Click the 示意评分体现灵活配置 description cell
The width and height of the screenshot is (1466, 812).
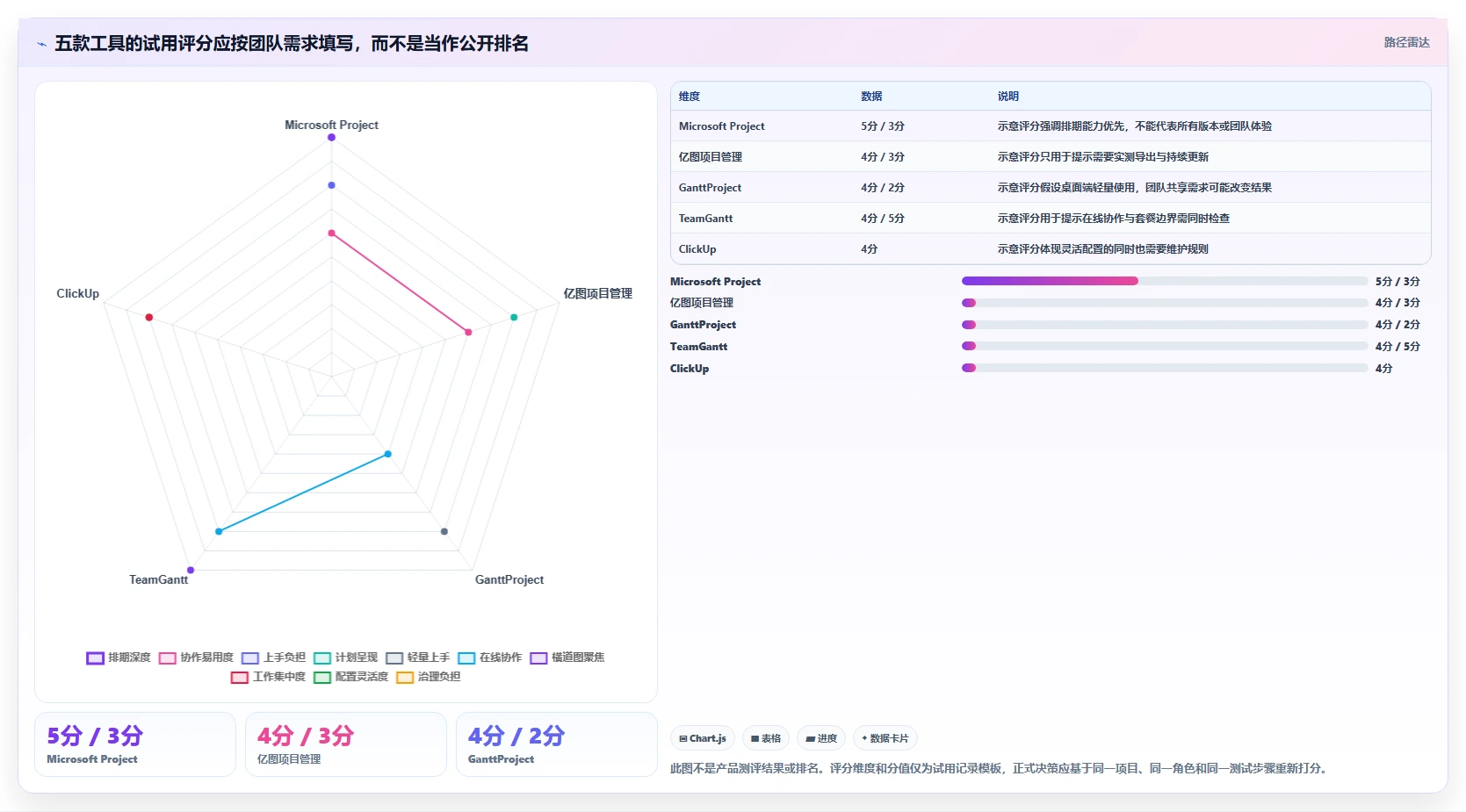pyautogui.click(x=1103, y=249)
